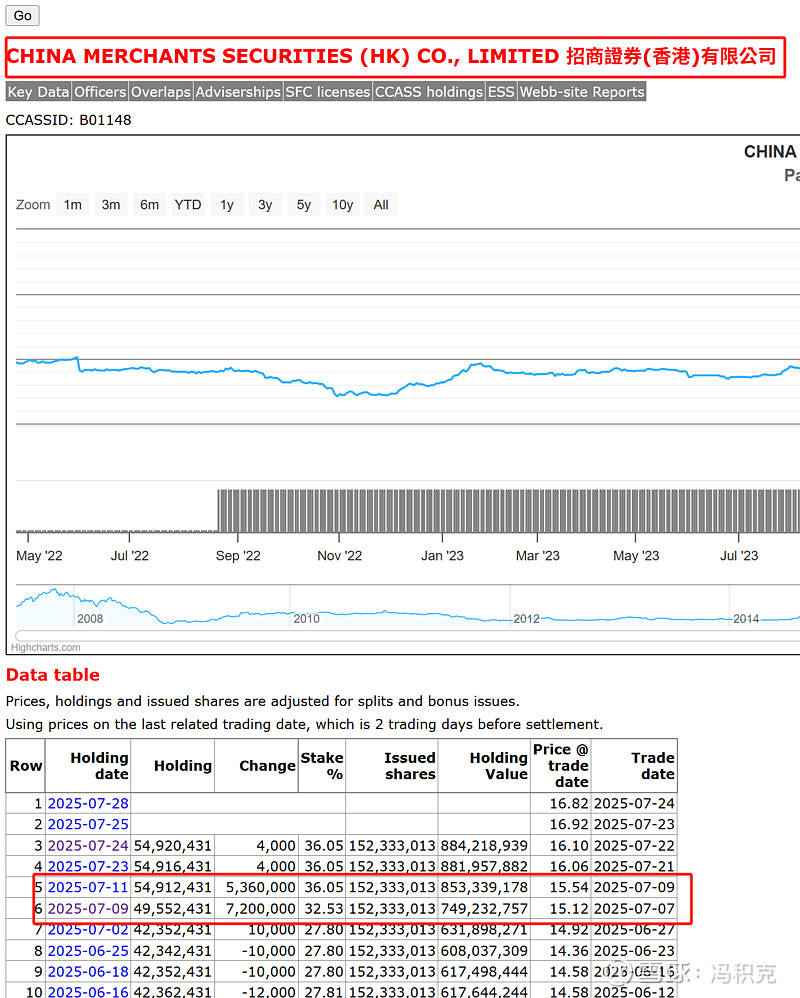Open holding date 2025-07-28
Screen dimensions: 800x998
88,803
